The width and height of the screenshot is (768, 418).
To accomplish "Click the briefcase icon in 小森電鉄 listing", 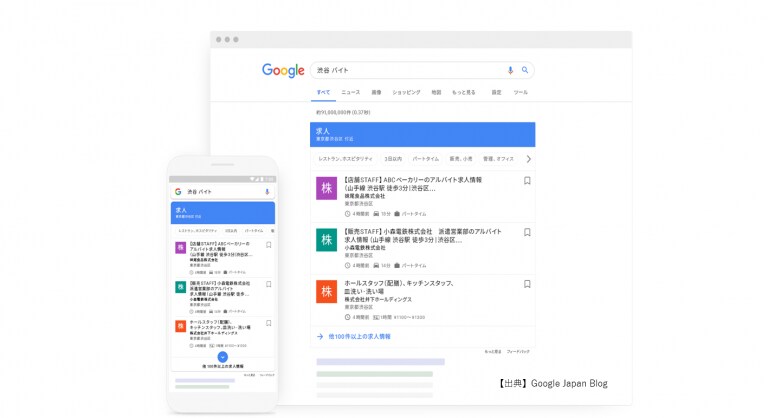I will (397, 266).
